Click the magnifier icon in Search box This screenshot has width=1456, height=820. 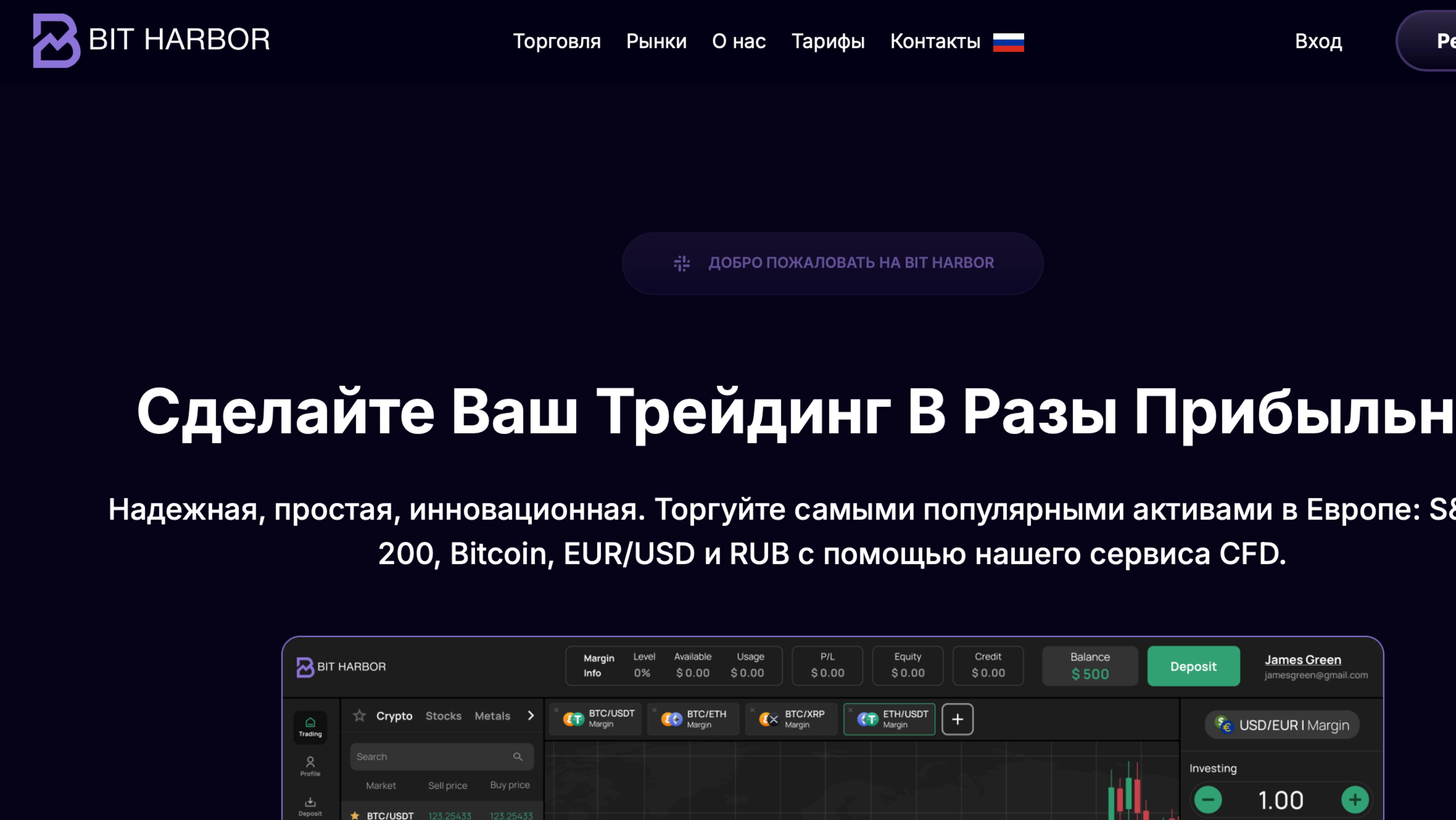point(518,757)
